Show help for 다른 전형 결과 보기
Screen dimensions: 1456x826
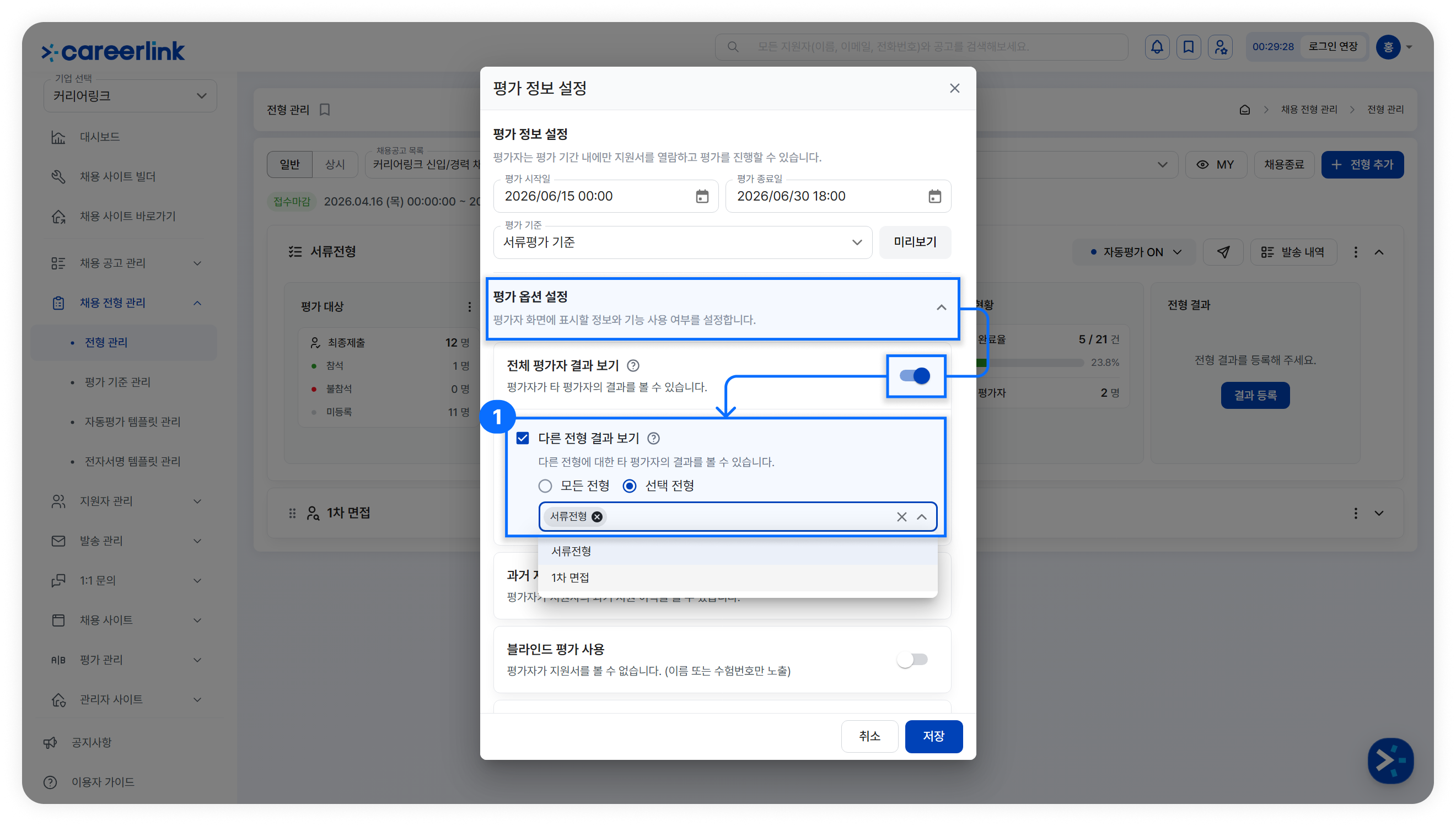coord(653,438)
